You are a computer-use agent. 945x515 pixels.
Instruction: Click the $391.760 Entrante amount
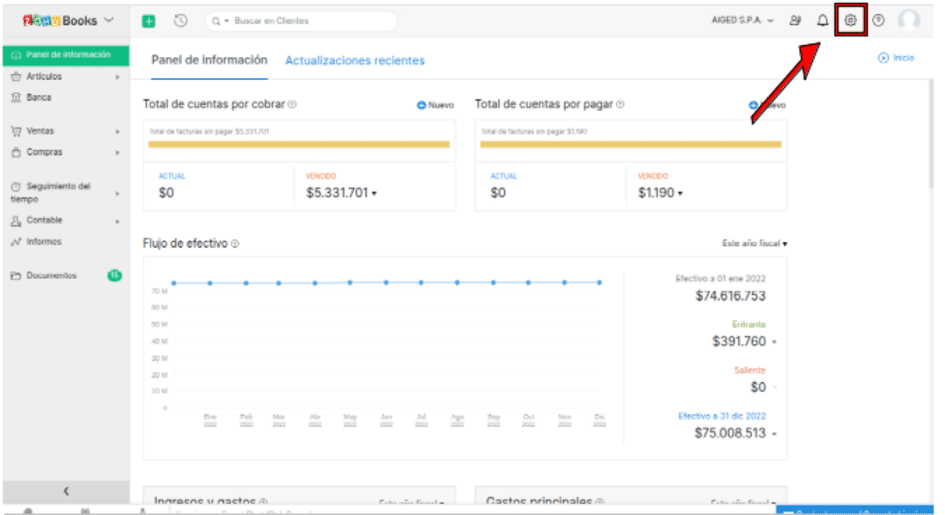(x=739, y=342)
